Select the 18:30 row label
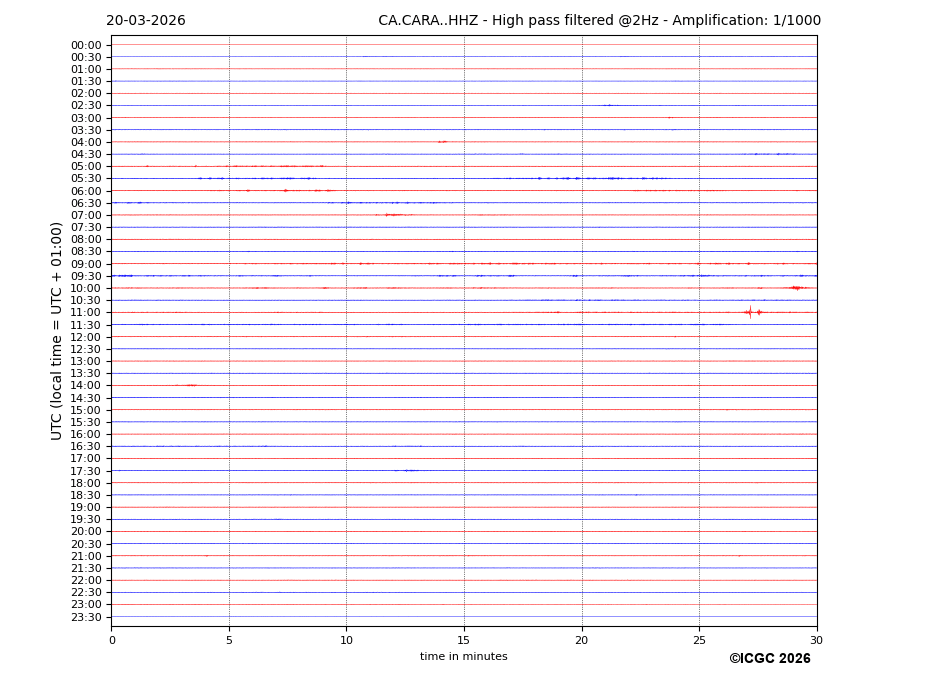Viewport: 927px width, 696px height. coord(86,495)
